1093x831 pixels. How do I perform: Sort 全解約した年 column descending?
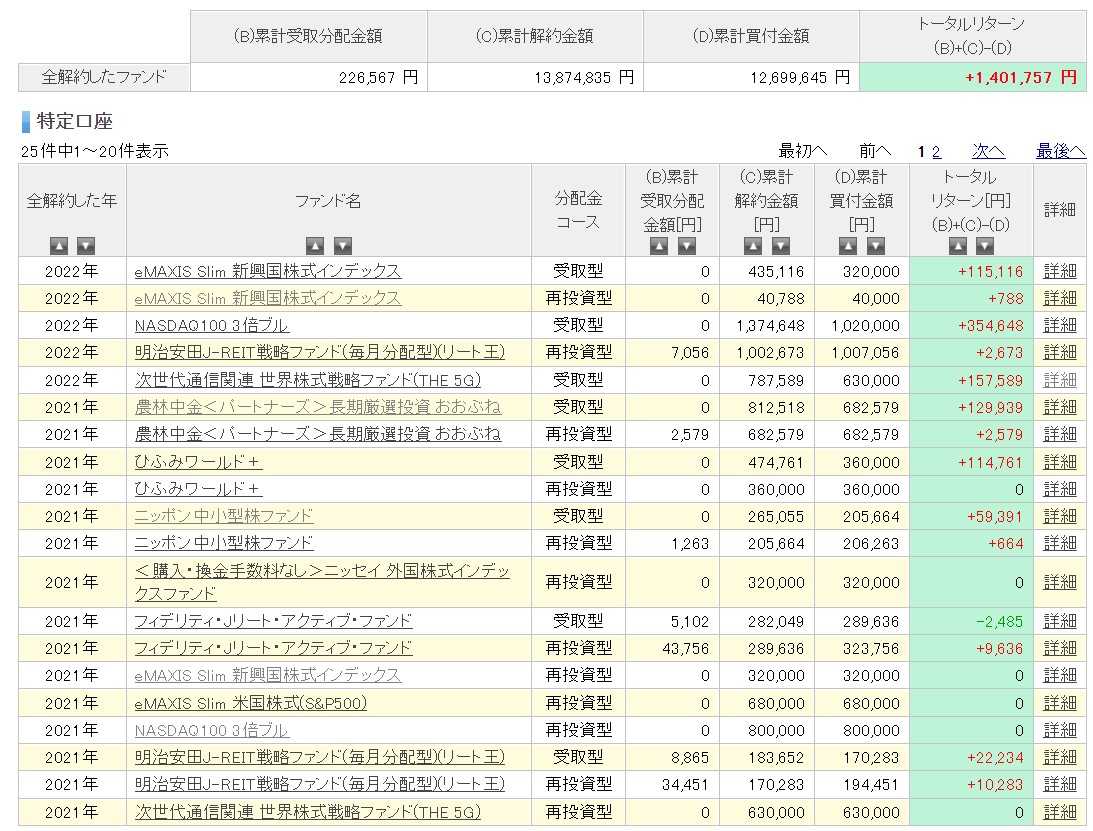point(86,245)
